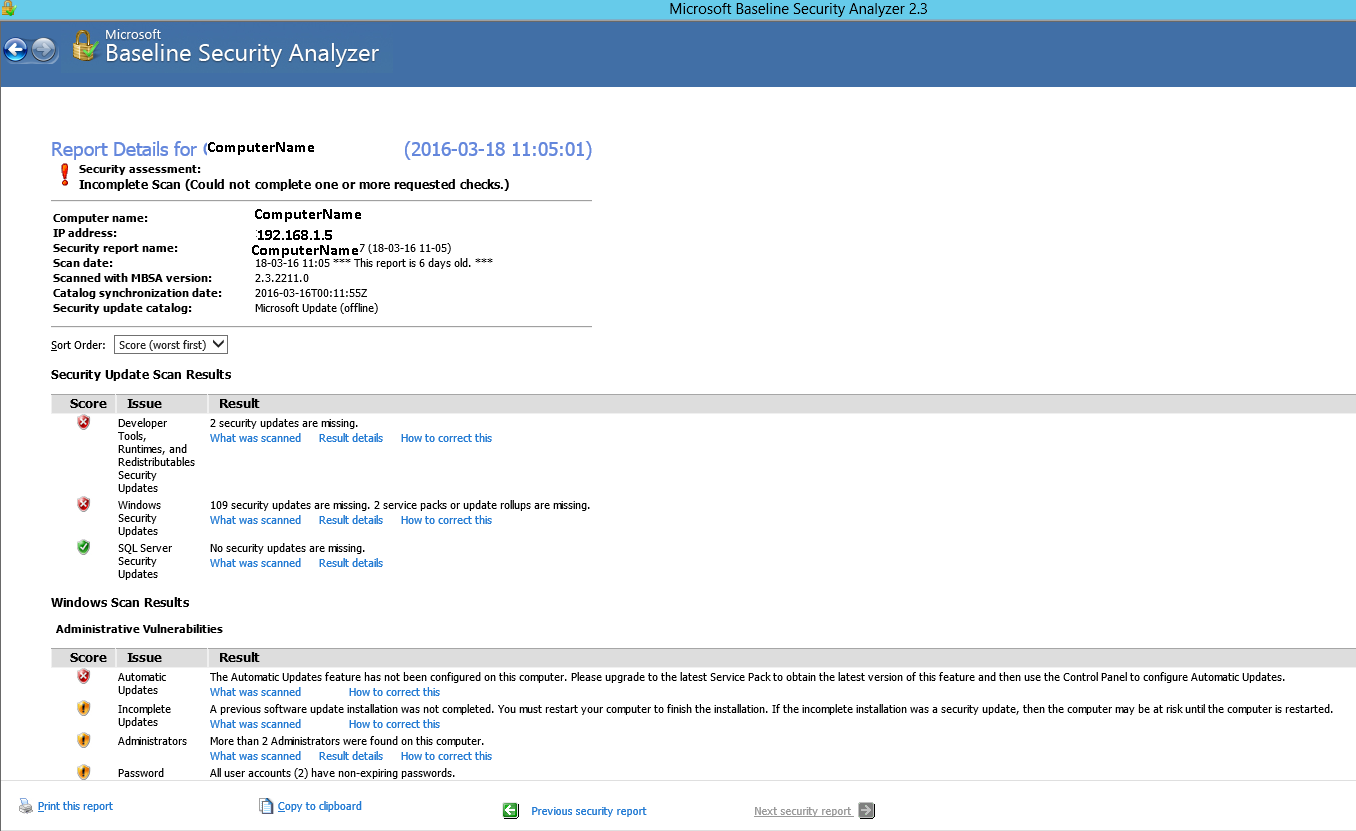Click the Issue column header in Administrative Vulnerabilities
Viewport: 1356px width, 831px height.
(x=145, y=658)
